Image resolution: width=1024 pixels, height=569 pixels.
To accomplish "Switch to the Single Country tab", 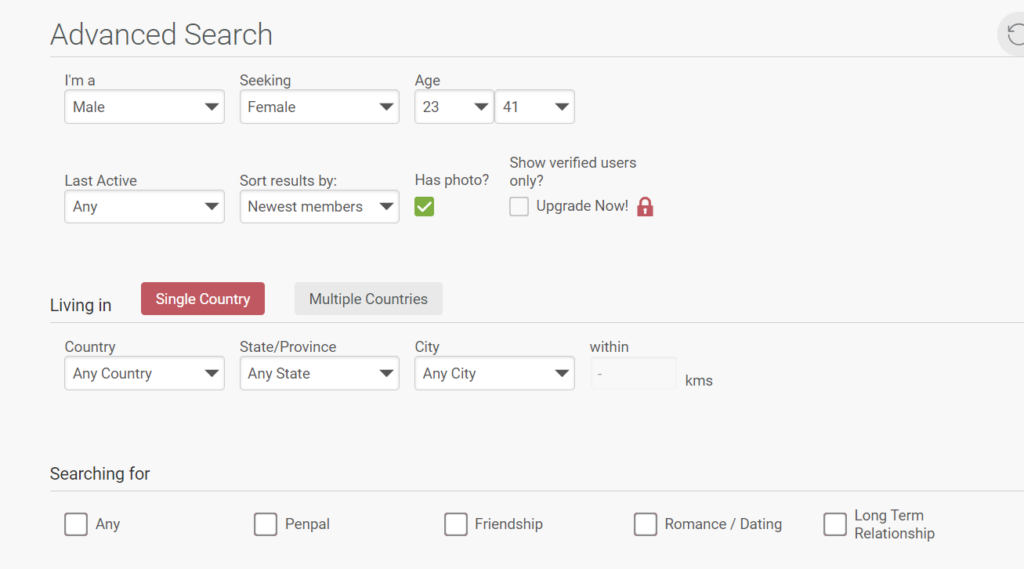I will coord(203,299).
